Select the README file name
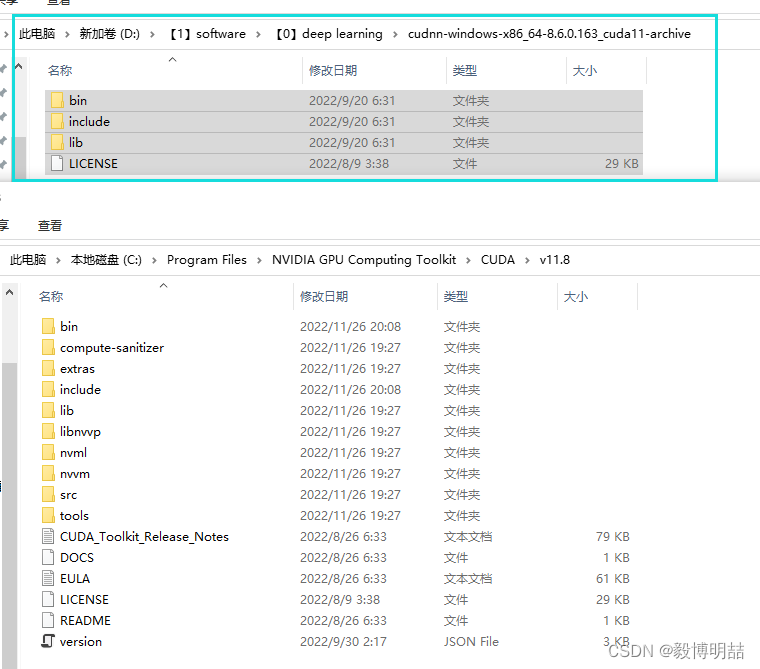Image resolution: width=760 pixels, height=669 pixels. coord(85,621)
